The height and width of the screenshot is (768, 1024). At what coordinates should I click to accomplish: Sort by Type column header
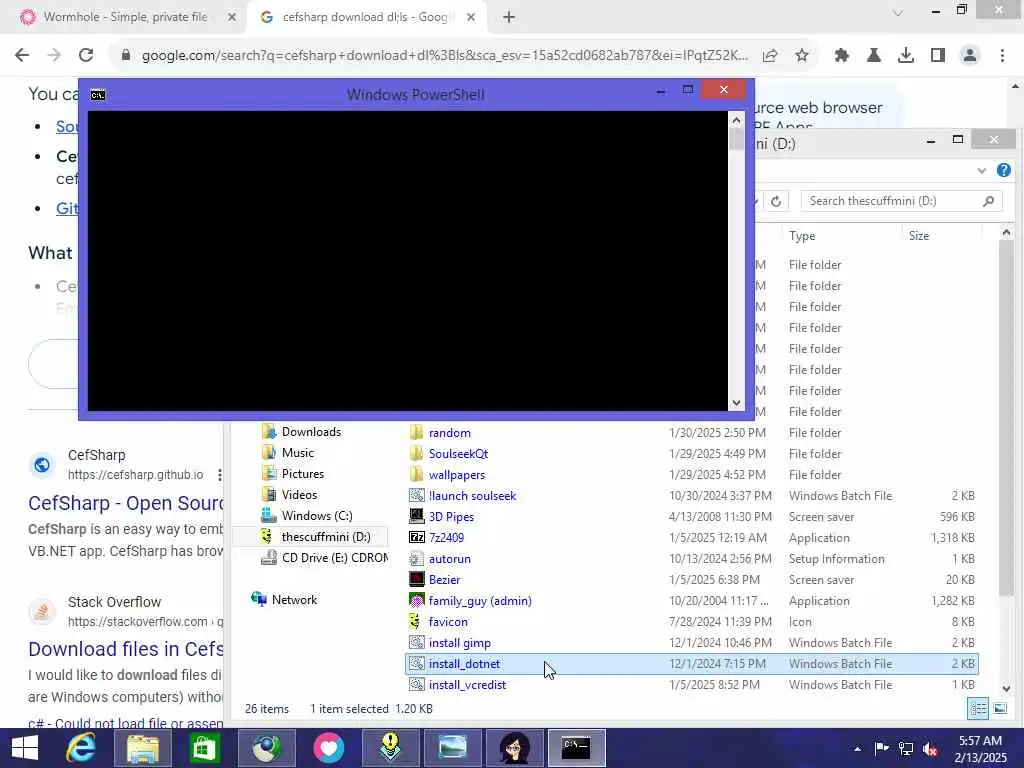[802, 236]
